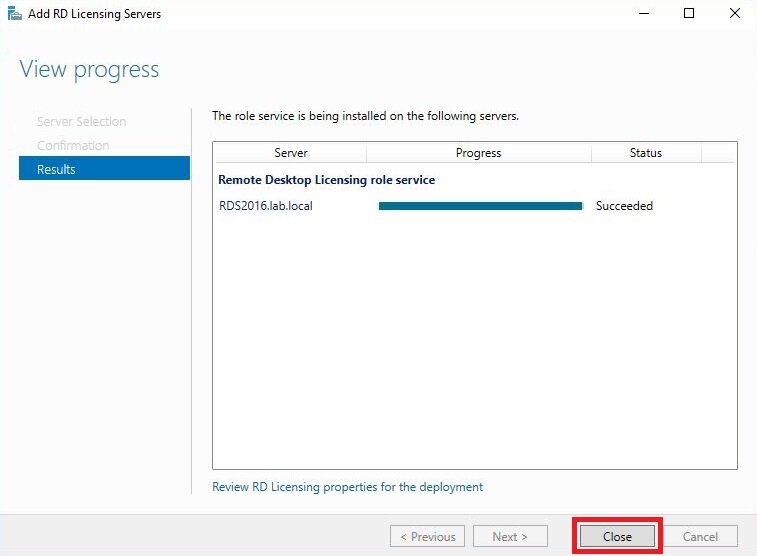This screenshot has height=556, width=757.
Task: Open Review RD Licensing properties link
Action: pyautogui.click(x=347, y=486)
